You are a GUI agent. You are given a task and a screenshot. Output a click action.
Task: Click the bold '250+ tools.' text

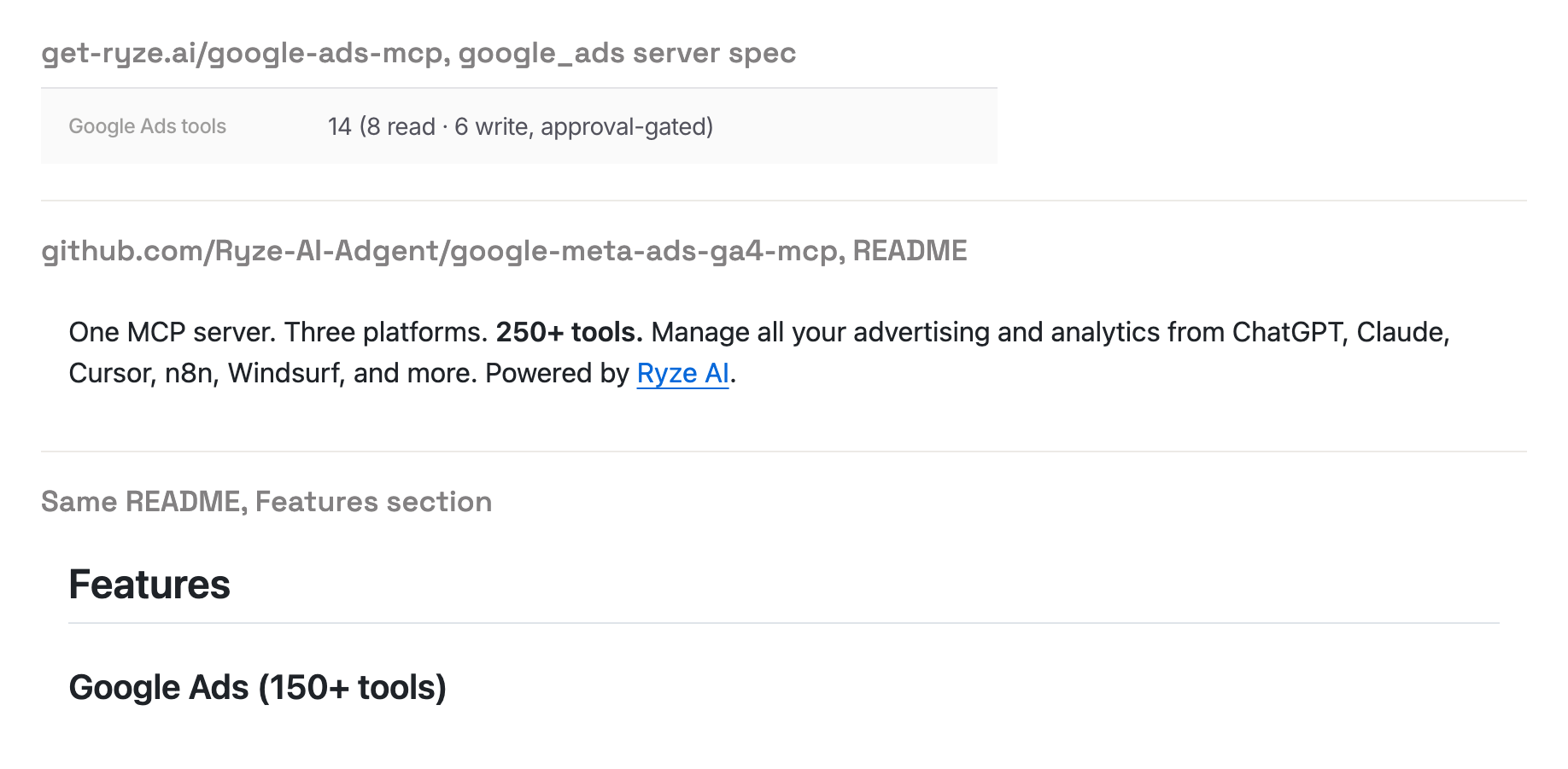[x=569, y=332]
